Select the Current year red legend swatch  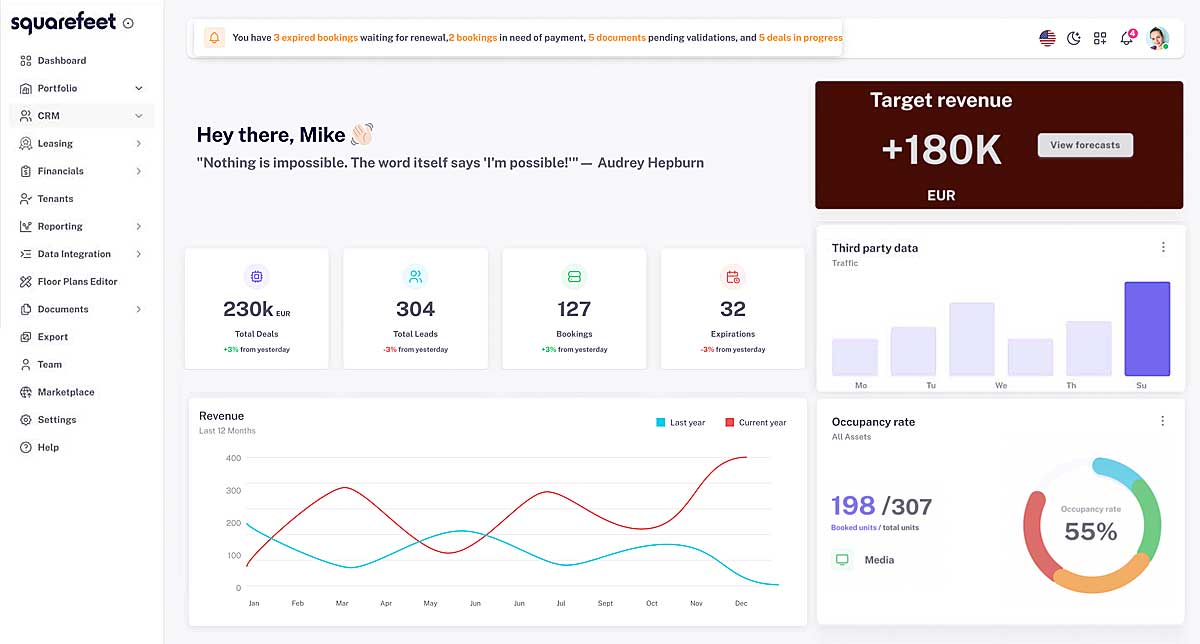[x=730, y=423]
